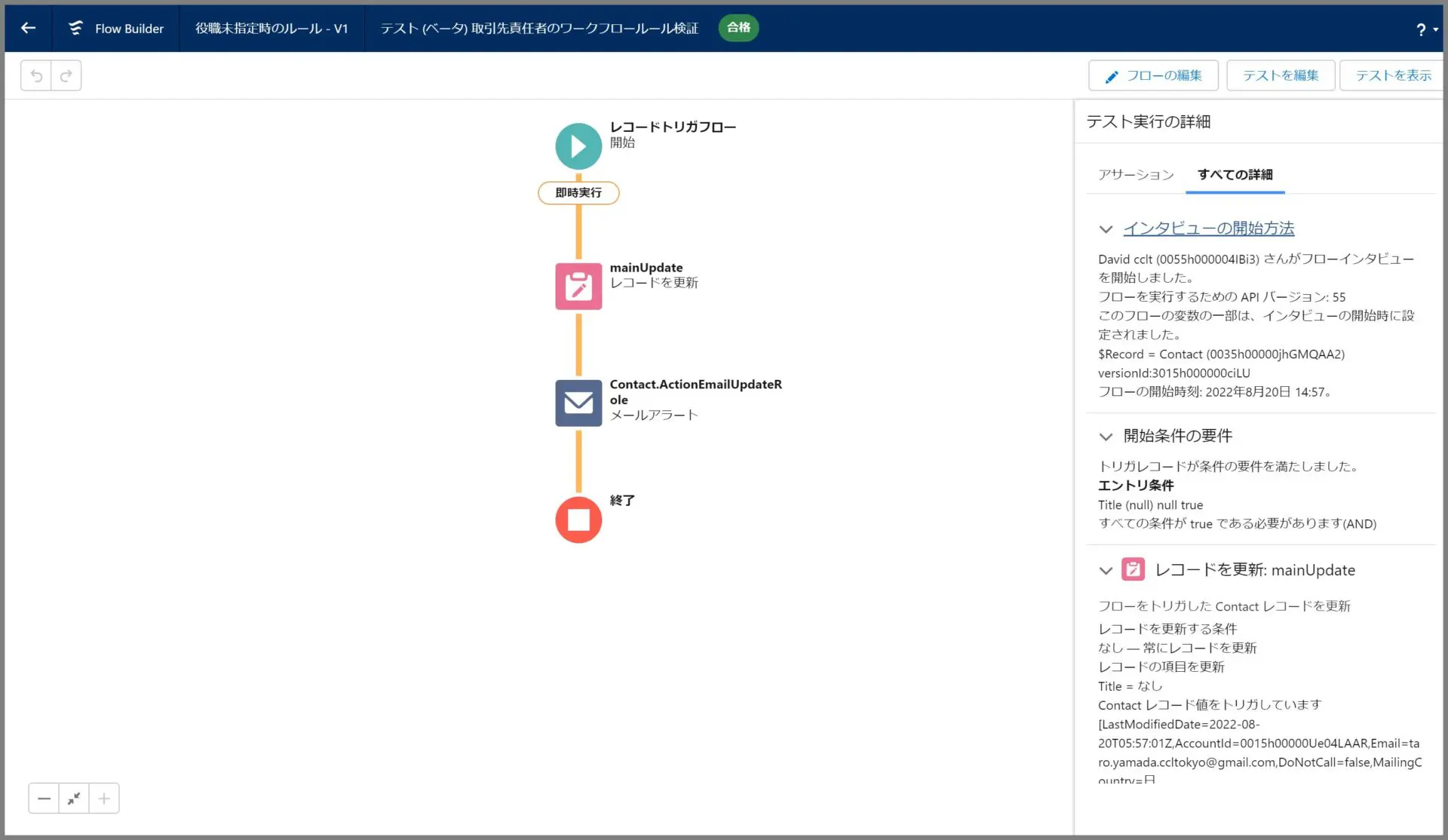Click the 即時実行 path label on canvas
Image resolution: width=1448 pixels, height=840 pixels.
pos(578,193)
